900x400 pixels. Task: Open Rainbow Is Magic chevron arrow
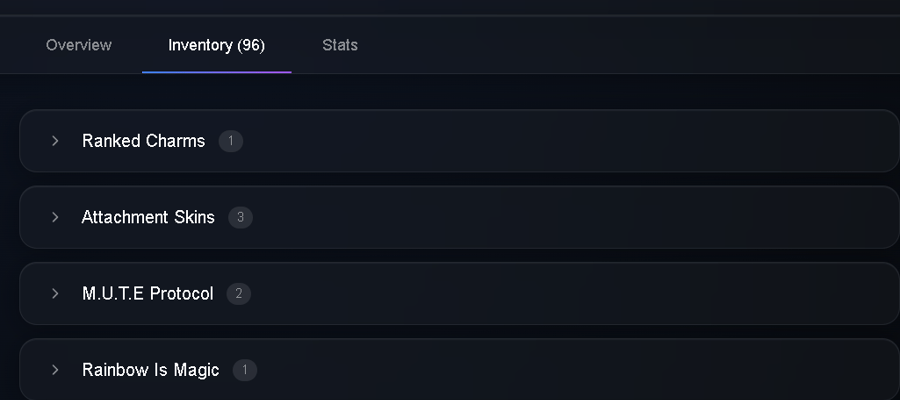pyautogui.click(x=55, y=370)
